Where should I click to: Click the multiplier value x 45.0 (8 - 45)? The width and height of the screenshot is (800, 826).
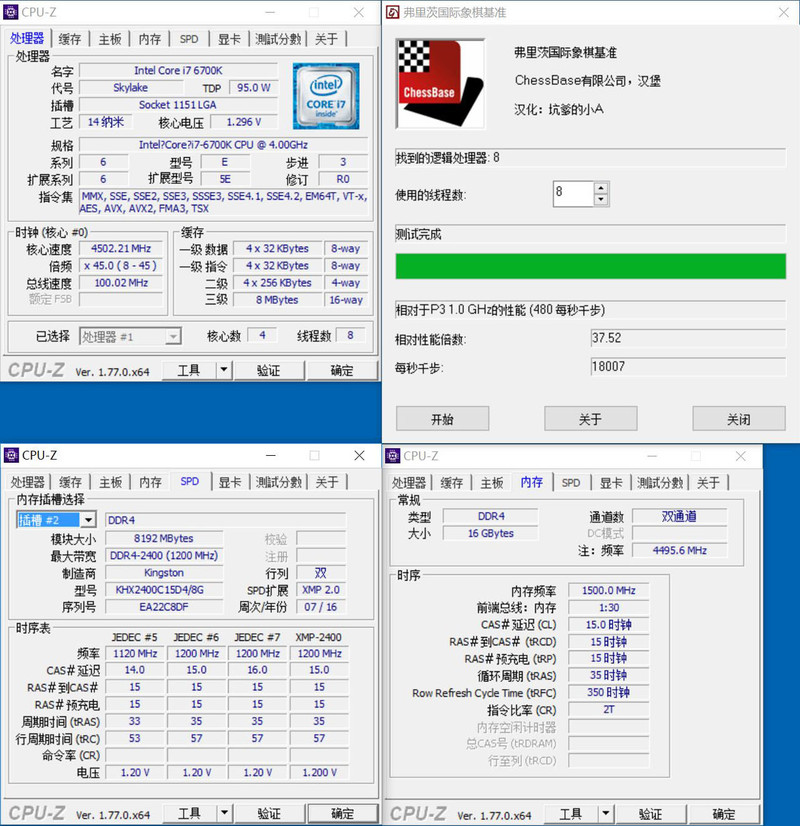coord(121,266)
